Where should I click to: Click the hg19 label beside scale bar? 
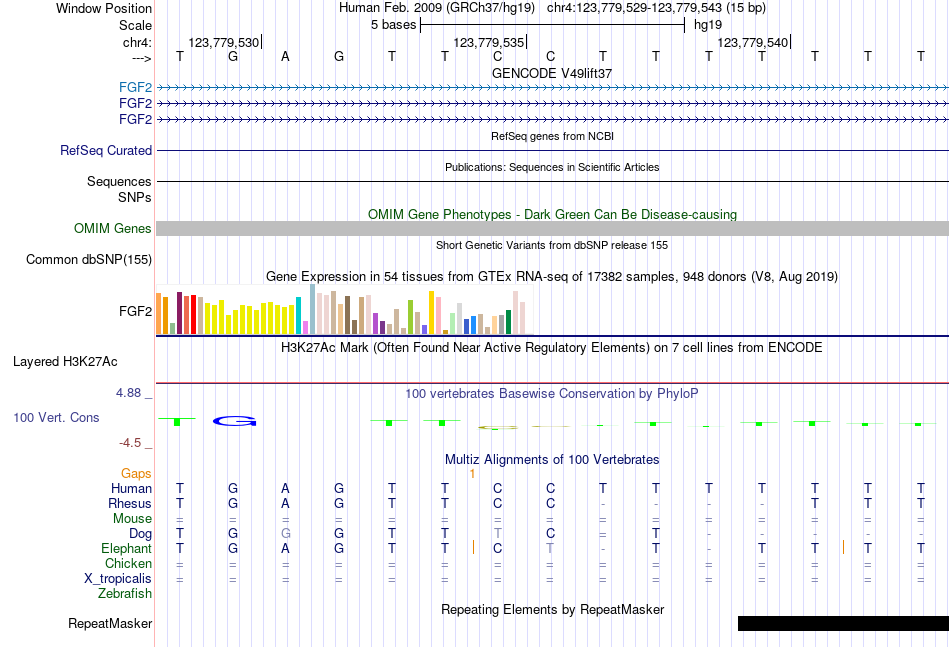[708, 25]
